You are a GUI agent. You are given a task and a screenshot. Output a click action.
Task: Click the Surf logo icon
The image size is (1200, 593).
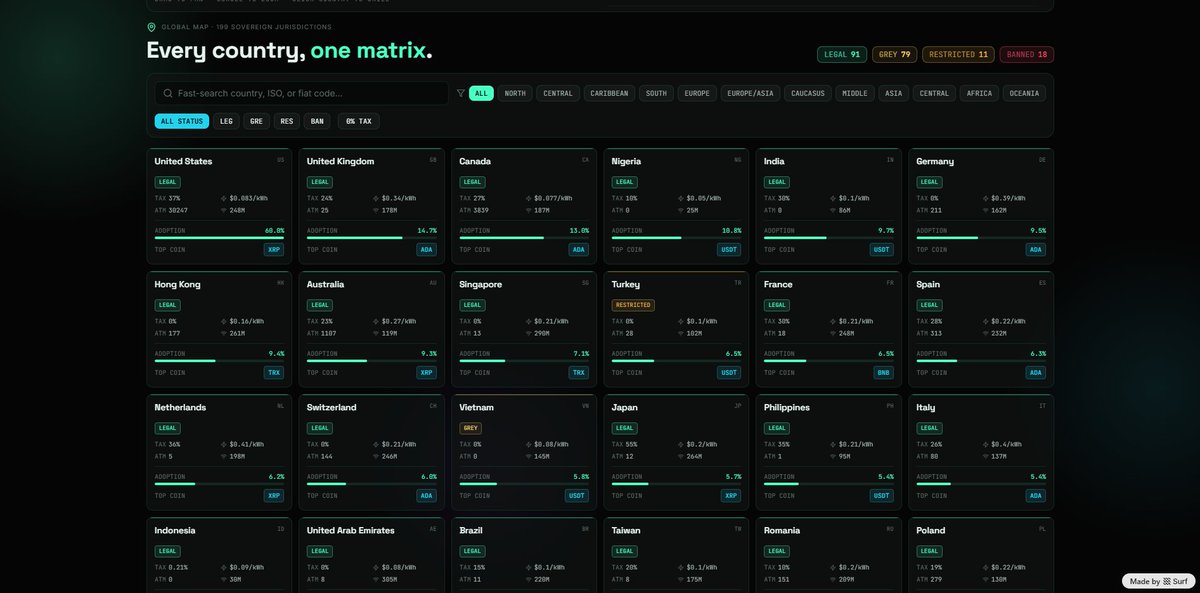[x=1166, y=581]
